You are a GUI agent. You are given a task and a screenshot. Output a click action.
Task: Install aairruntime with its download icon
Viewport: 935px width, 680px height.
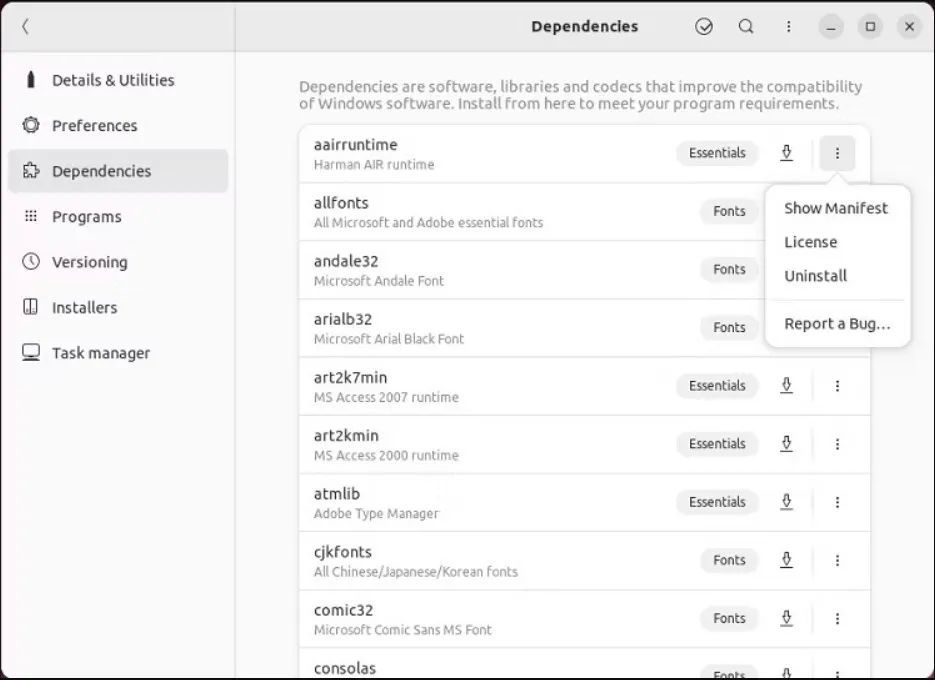click(786, 153)
